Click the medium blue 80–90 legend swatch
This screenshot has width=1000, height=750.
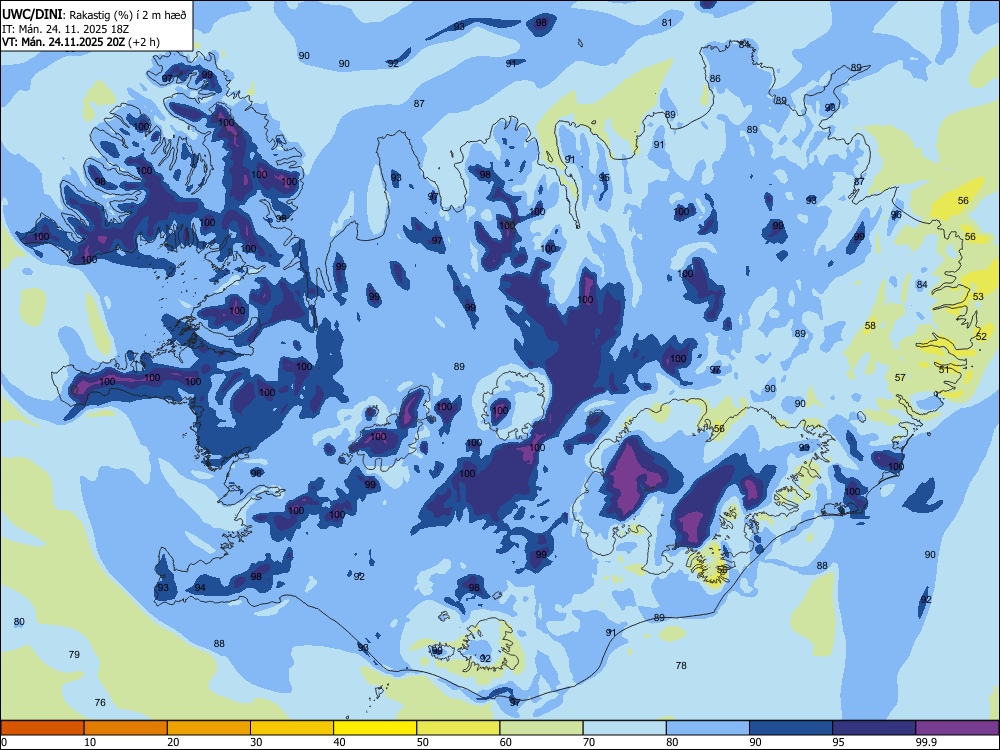click(708, 728)
